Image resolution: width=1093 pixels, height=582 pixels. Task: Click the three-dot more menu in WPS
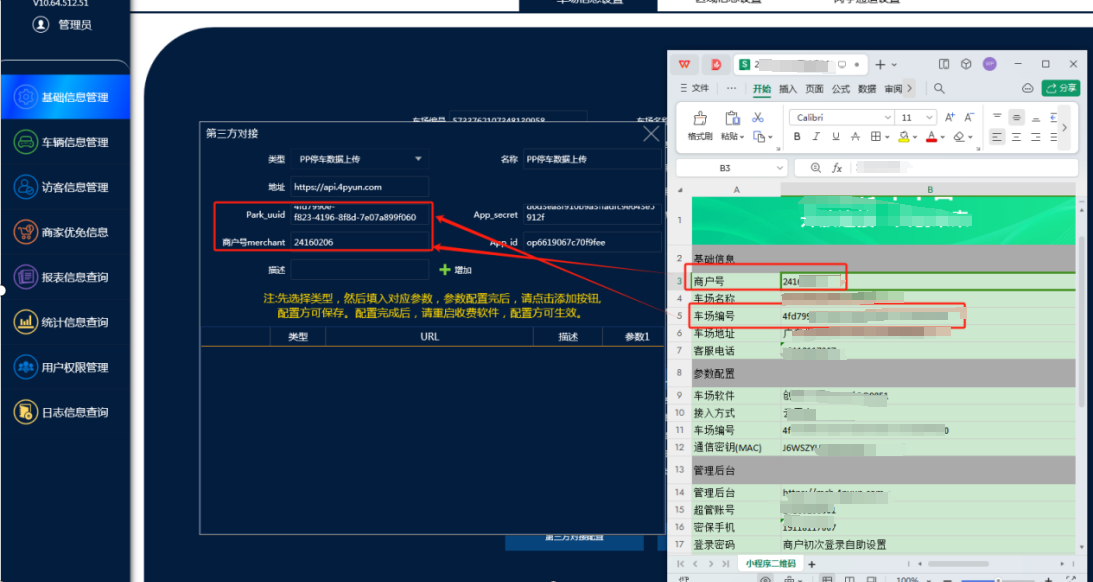click(731, 89)
